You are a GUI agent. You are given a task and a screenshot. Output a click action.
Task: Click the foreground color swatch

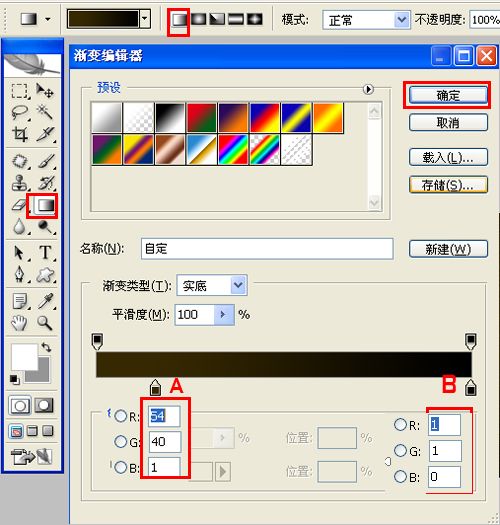pos(24,357)
